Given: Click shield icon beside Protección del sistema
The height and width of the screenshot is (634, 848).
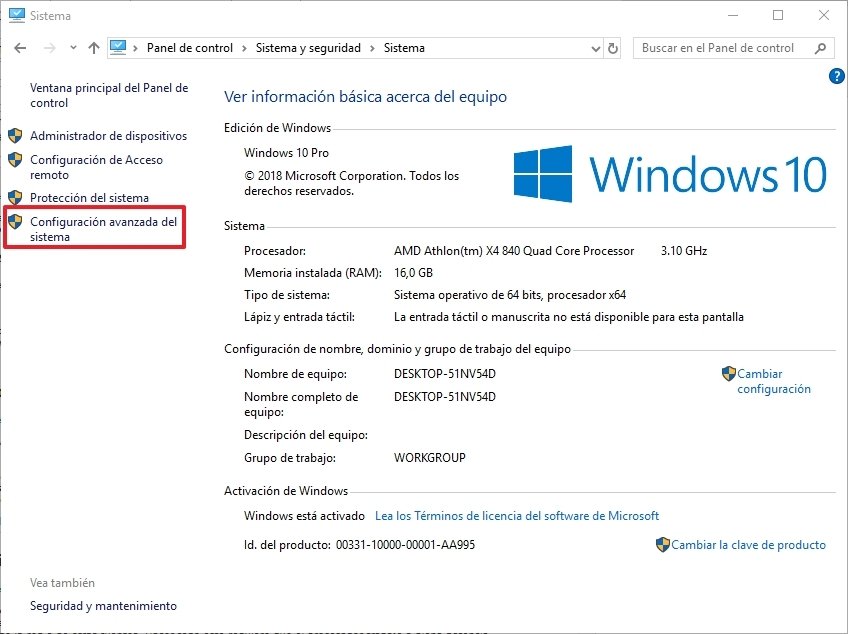Looking at the screenshot, I should click(15, 197).
